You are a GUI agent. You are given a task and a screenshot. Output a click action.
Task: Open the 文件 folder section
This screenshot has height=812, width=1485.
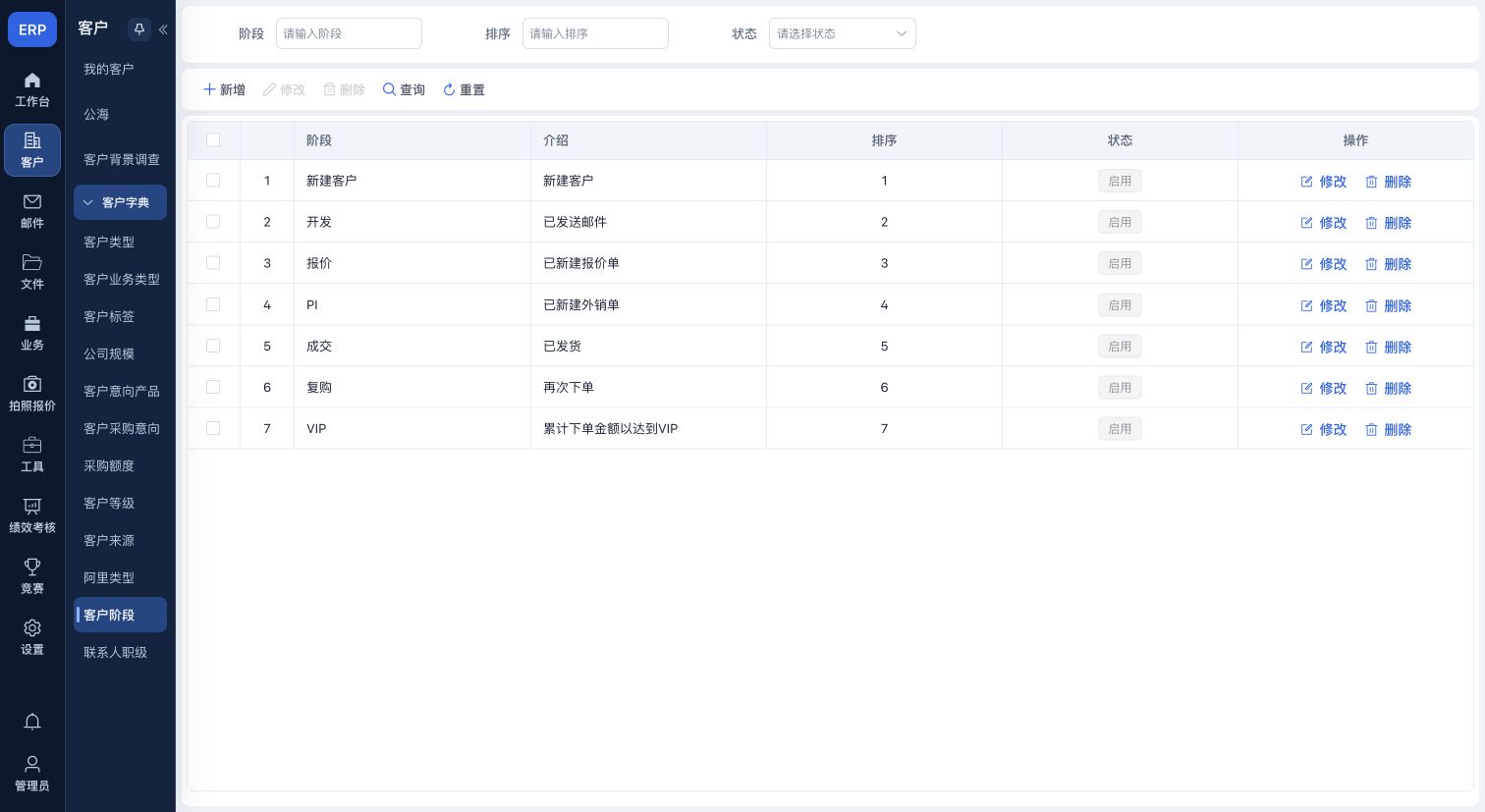(x=32, y=272)
